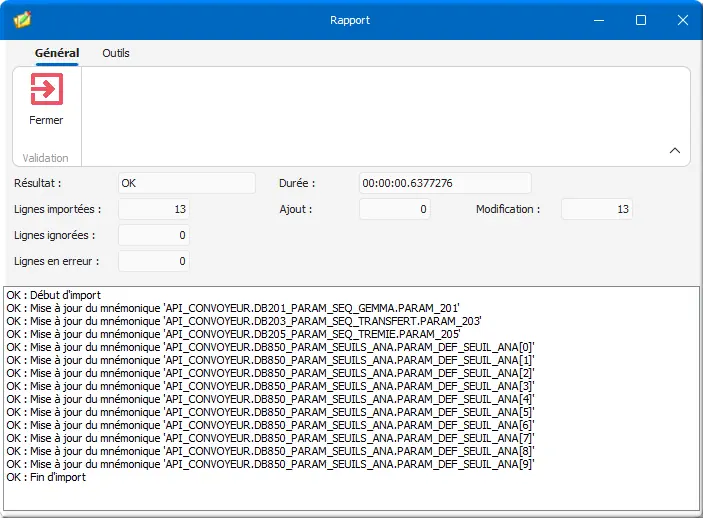Select log line 'OK : Début d'import'
This screenshot has height=518, width=703.
click(x=54, y=295)
